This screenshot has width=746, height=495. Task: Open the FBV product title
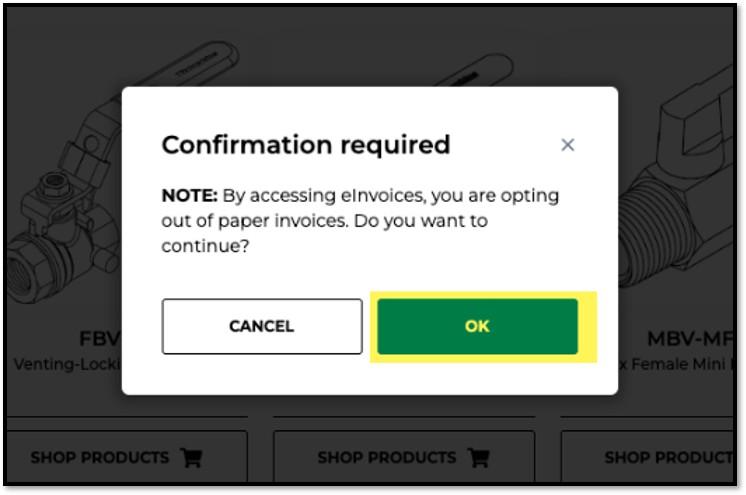[x=100, y=338]
